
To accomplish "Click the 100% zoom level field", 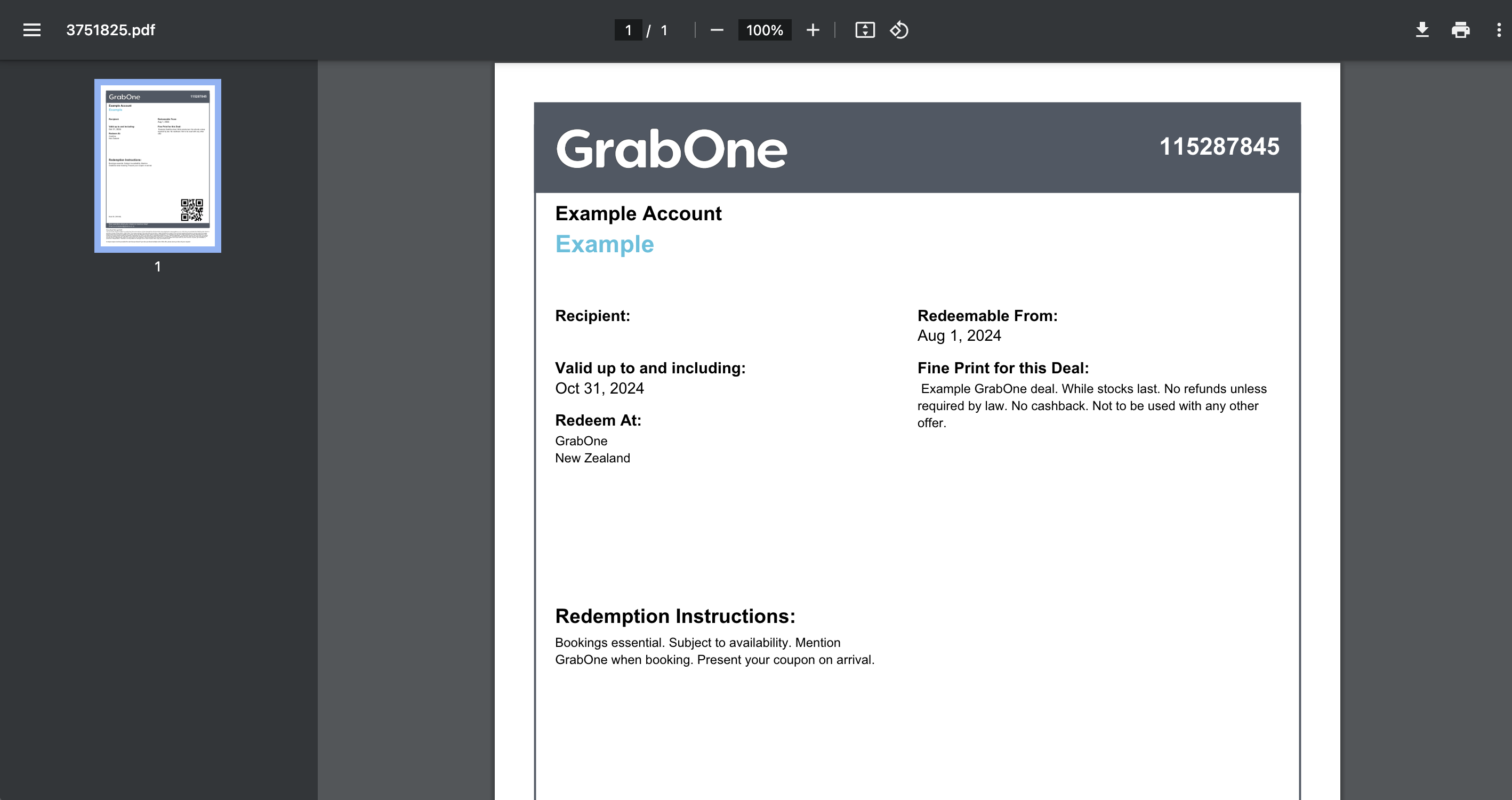I will click(764, 30).
